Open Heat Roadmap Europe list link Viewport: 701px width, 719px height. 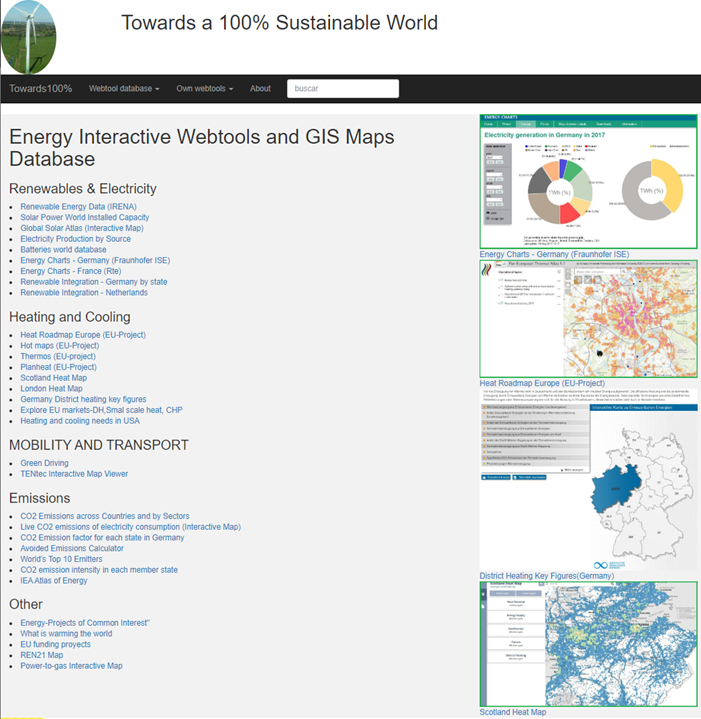tap(83, 335)
